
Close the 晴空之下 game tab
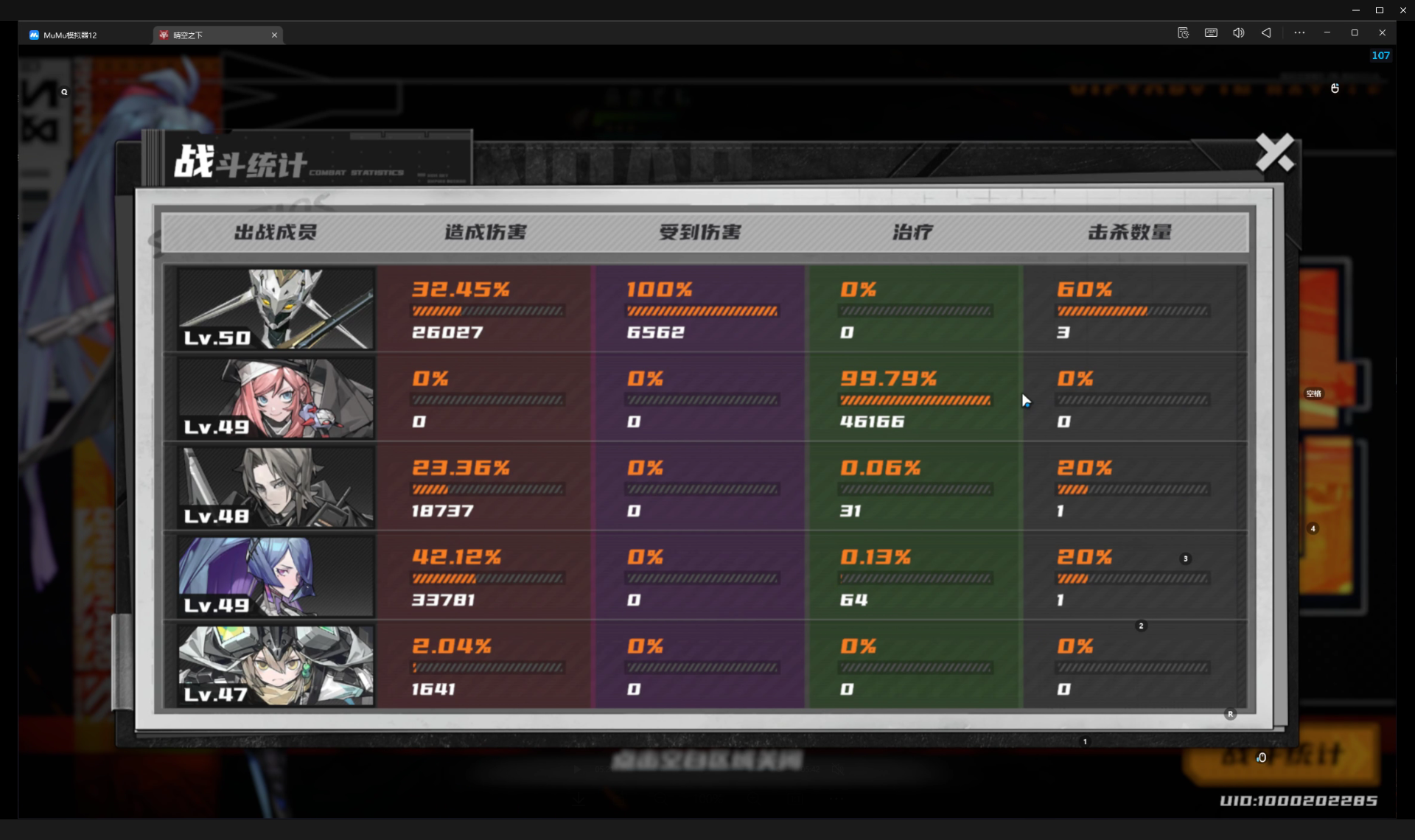(x=274, y=35)
